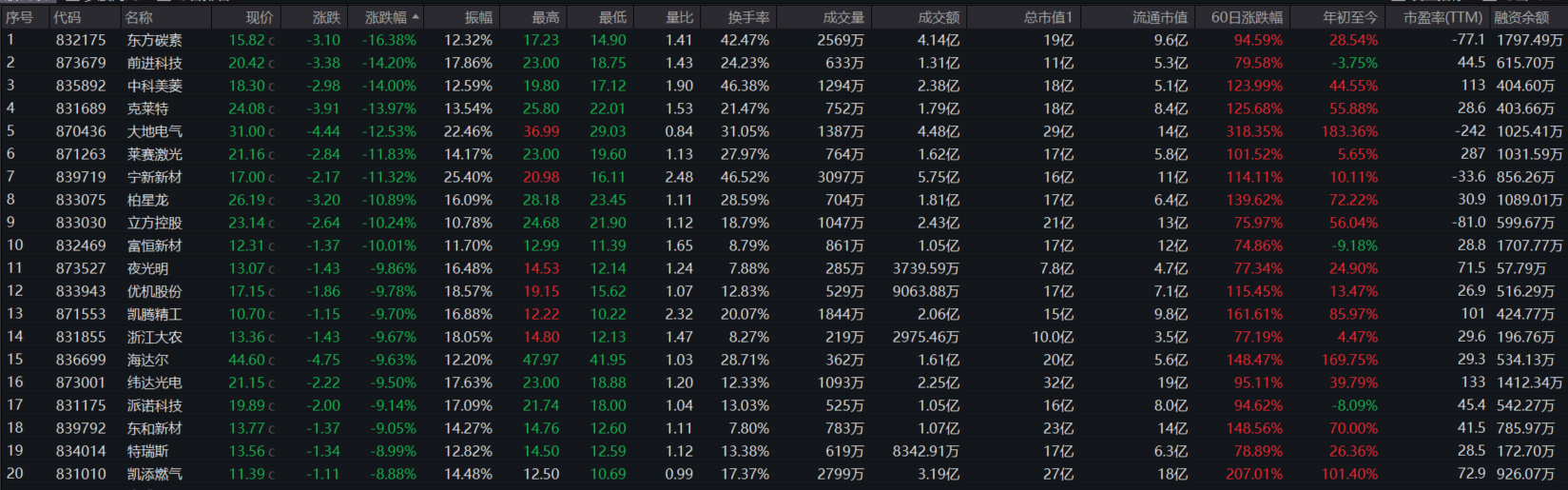Sort by 量比 column header
Viewport: 1568px width, 490px height.
tap(679, 17)
